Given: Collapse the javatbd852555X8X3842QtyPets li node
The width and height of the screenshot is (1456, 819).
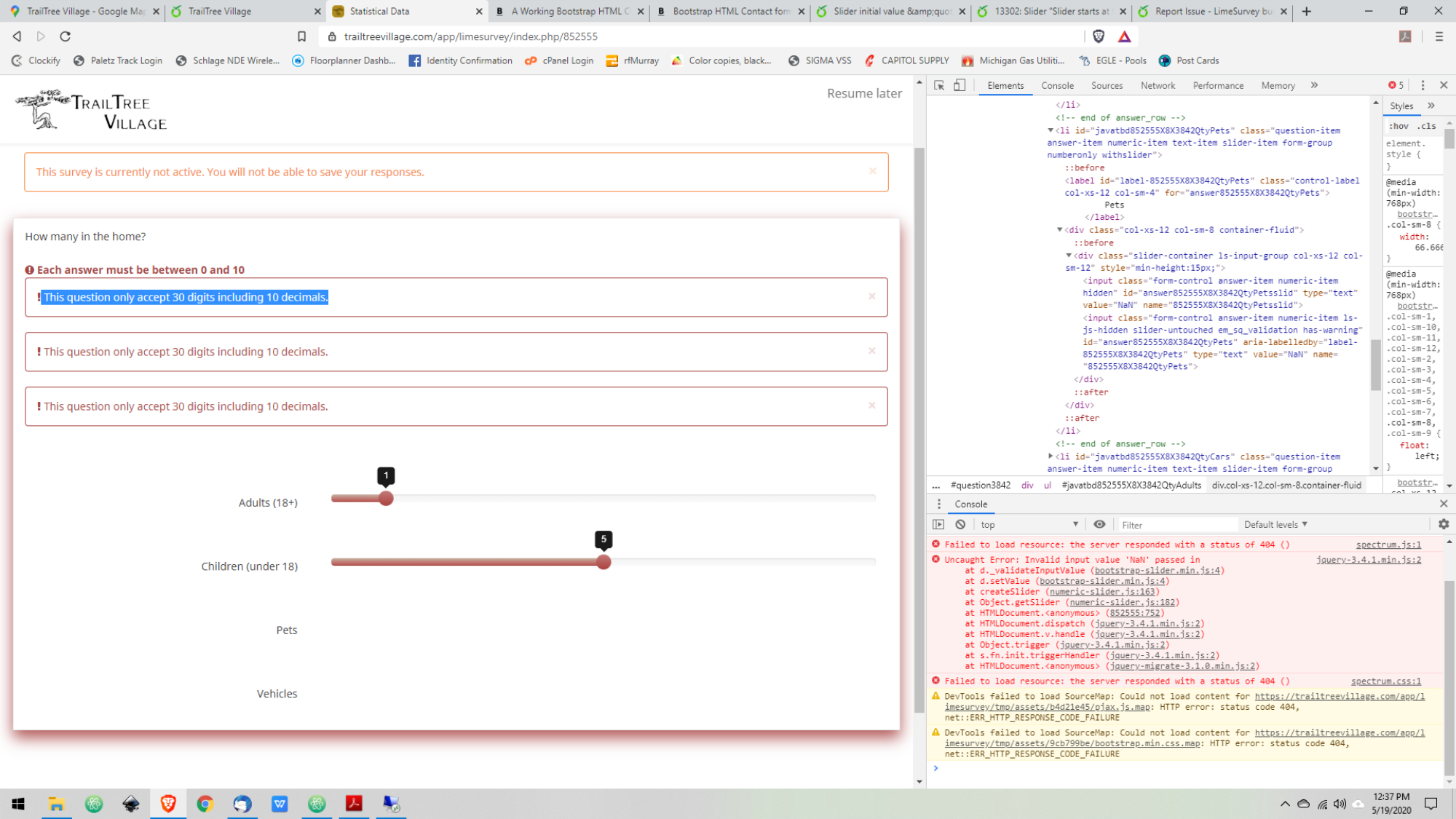Looking at the screenshot, I should (1051, 130).
